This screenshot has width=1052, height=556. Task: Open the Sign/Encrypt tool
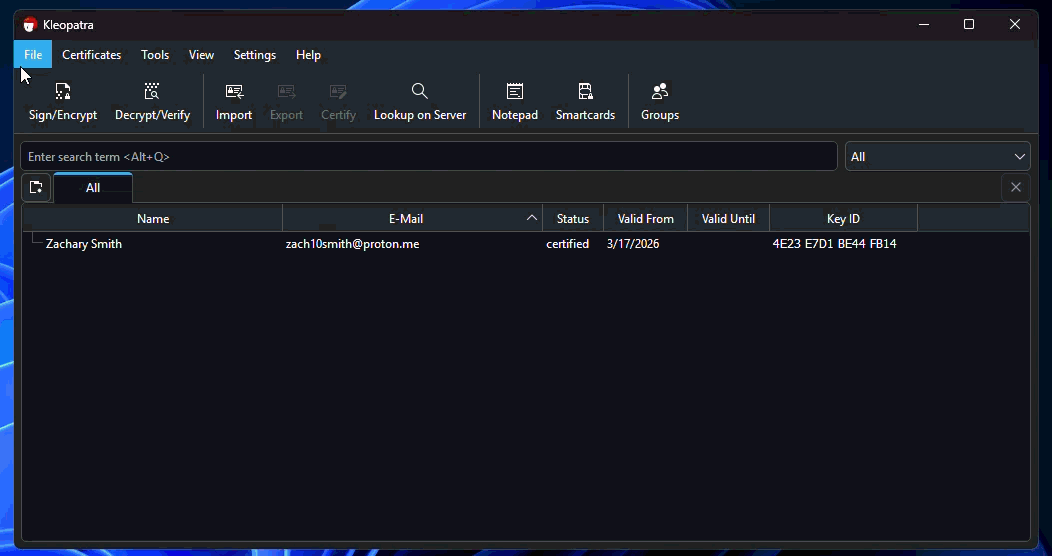(63, 102)
